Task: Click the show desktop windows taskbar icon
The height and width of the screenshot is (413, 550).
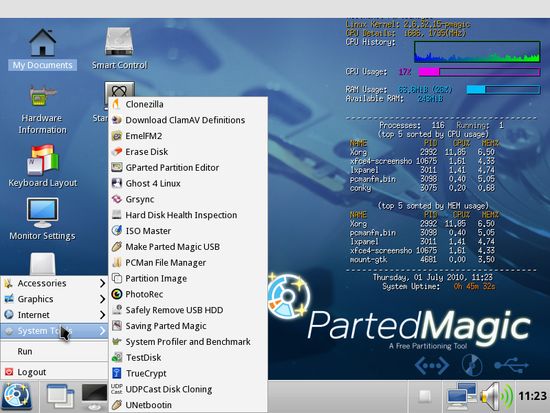Action: point(60,397)
